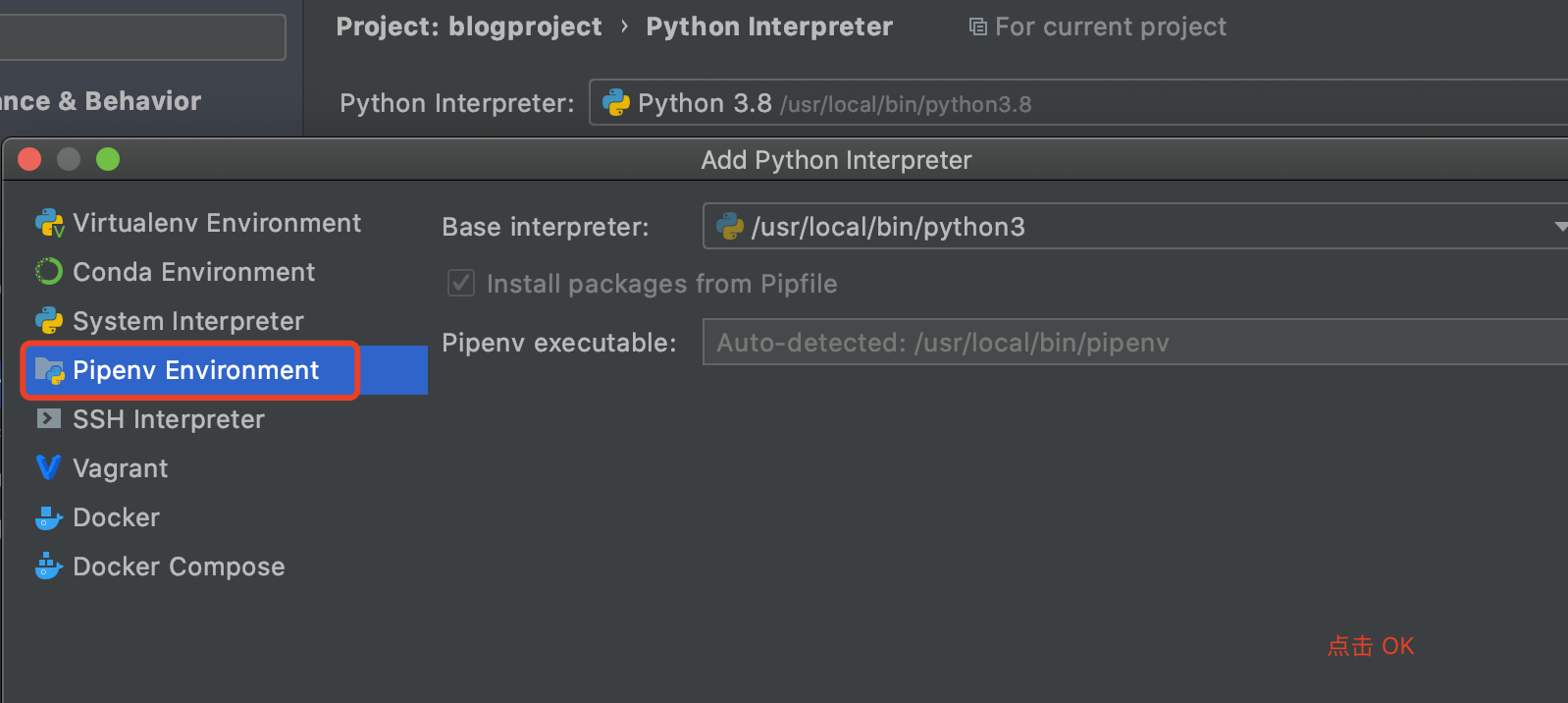Expand the Python Interpreter selector for Python 3.8

click(x=1077, y=103)
